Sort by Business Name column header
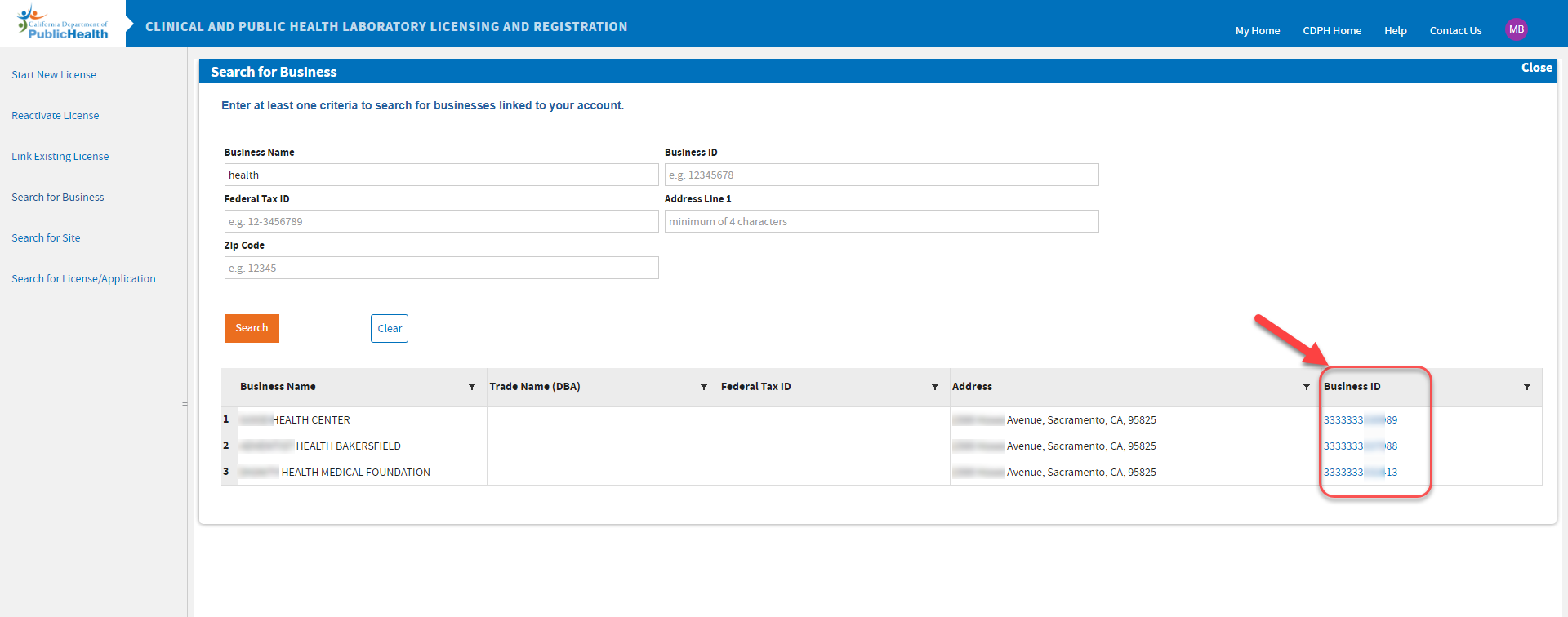 pyautogui.click(x=278, y=387)
